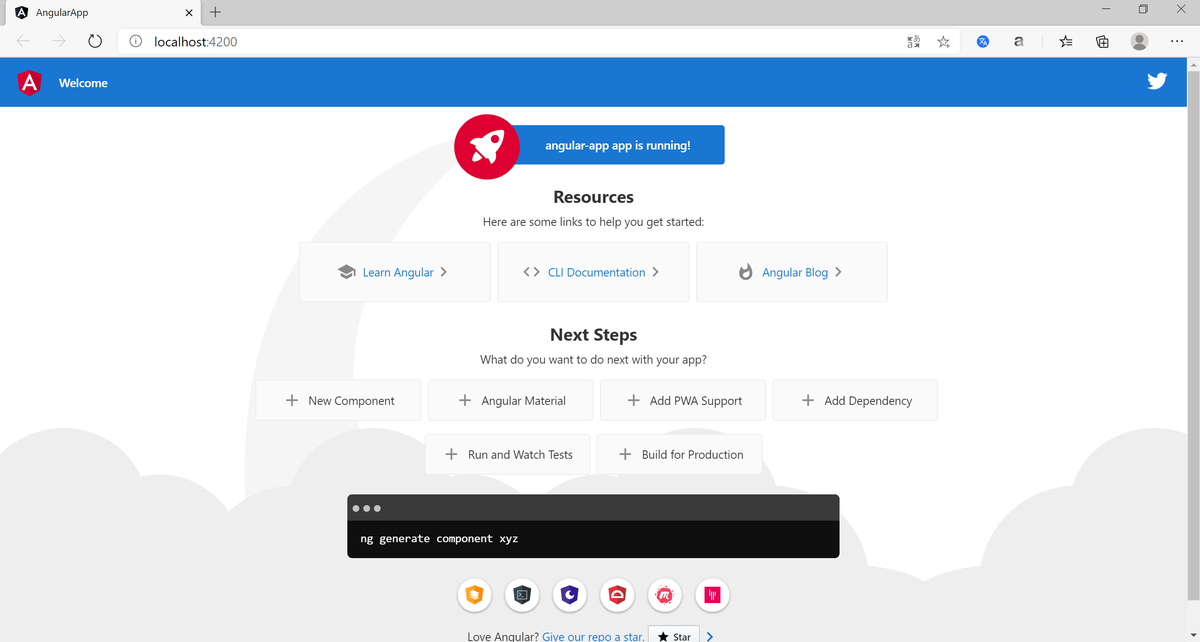Open the Learn Angular resource card
1200x642 pixels.
pyautogui.click(x=395, y=272)
